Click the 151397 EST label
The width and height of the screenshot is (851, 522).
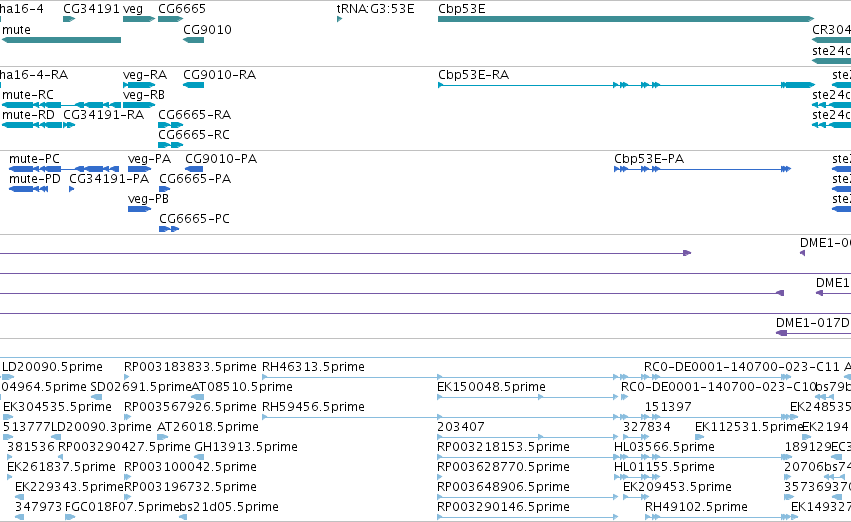(x=668, y=407)
